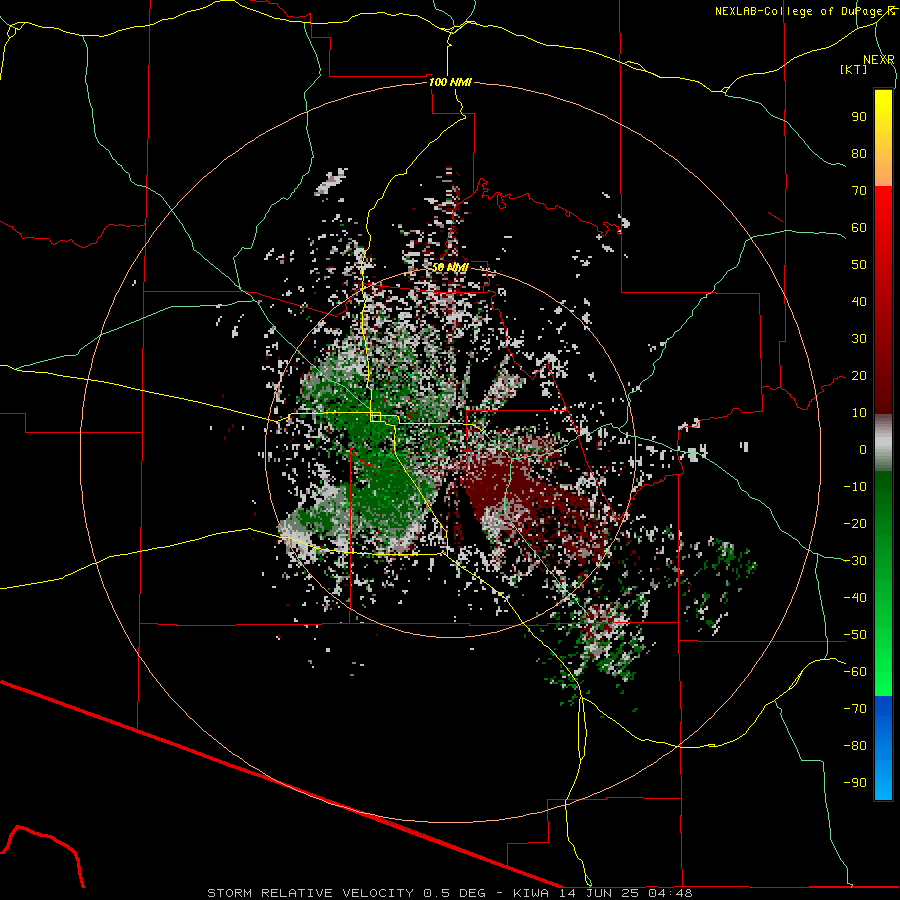The image size is (900, 900).
Task: Click the [KT] units label
Action: tap(853, 69)
